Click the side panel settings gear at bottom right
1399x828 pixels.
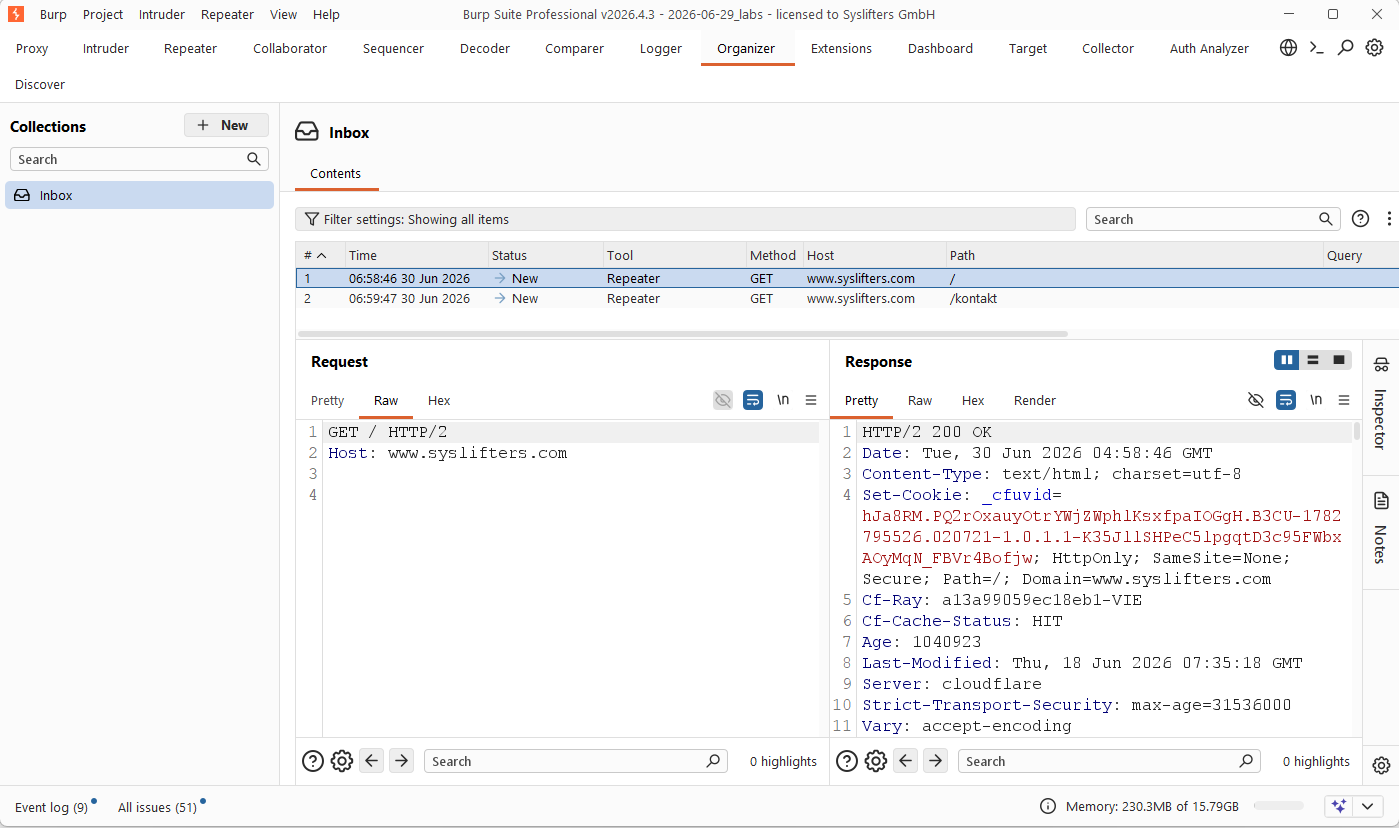[1381, 765]
